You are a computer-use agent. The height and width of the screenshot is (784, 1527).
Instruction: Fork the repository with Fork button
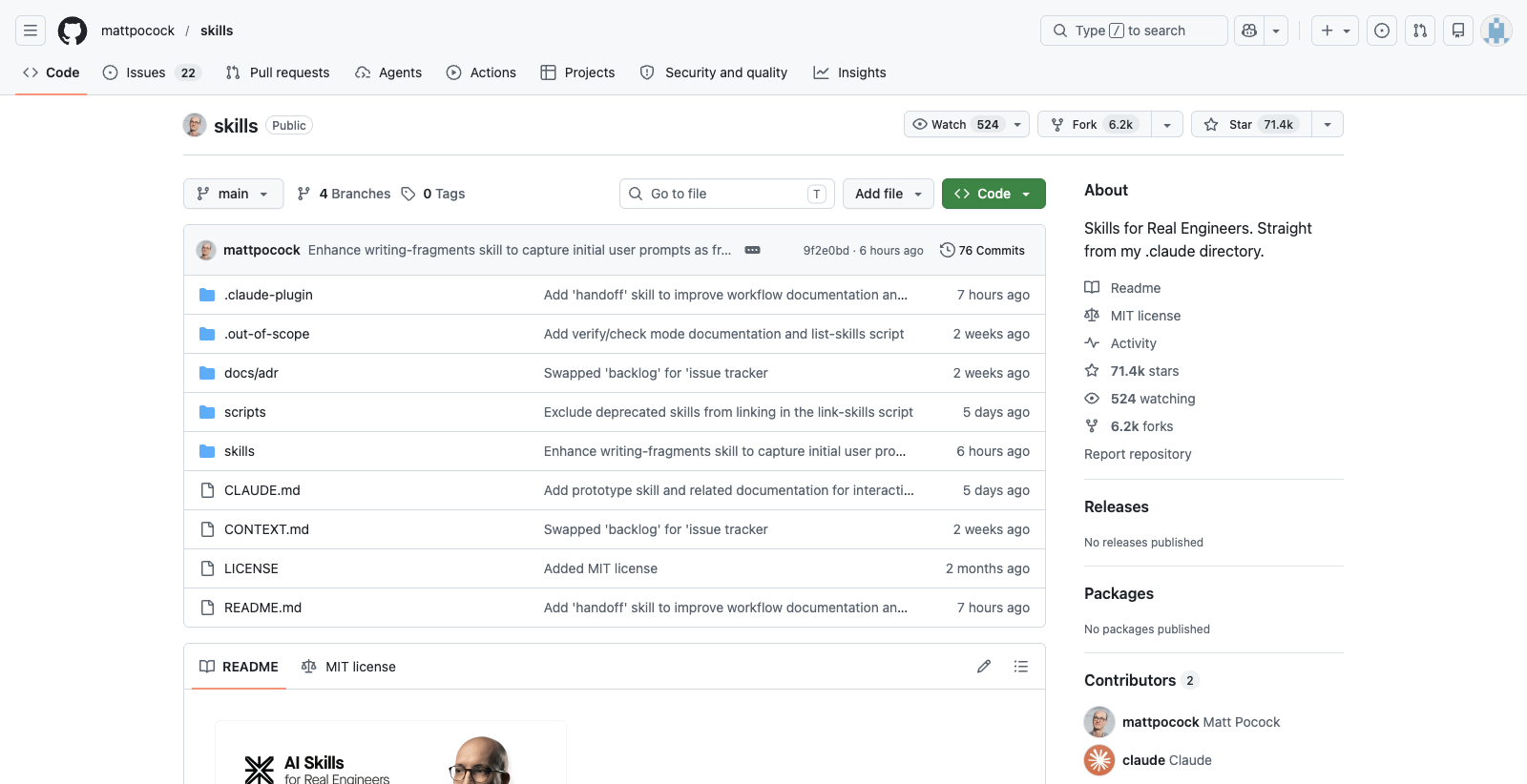click(x=1095, y=125)
